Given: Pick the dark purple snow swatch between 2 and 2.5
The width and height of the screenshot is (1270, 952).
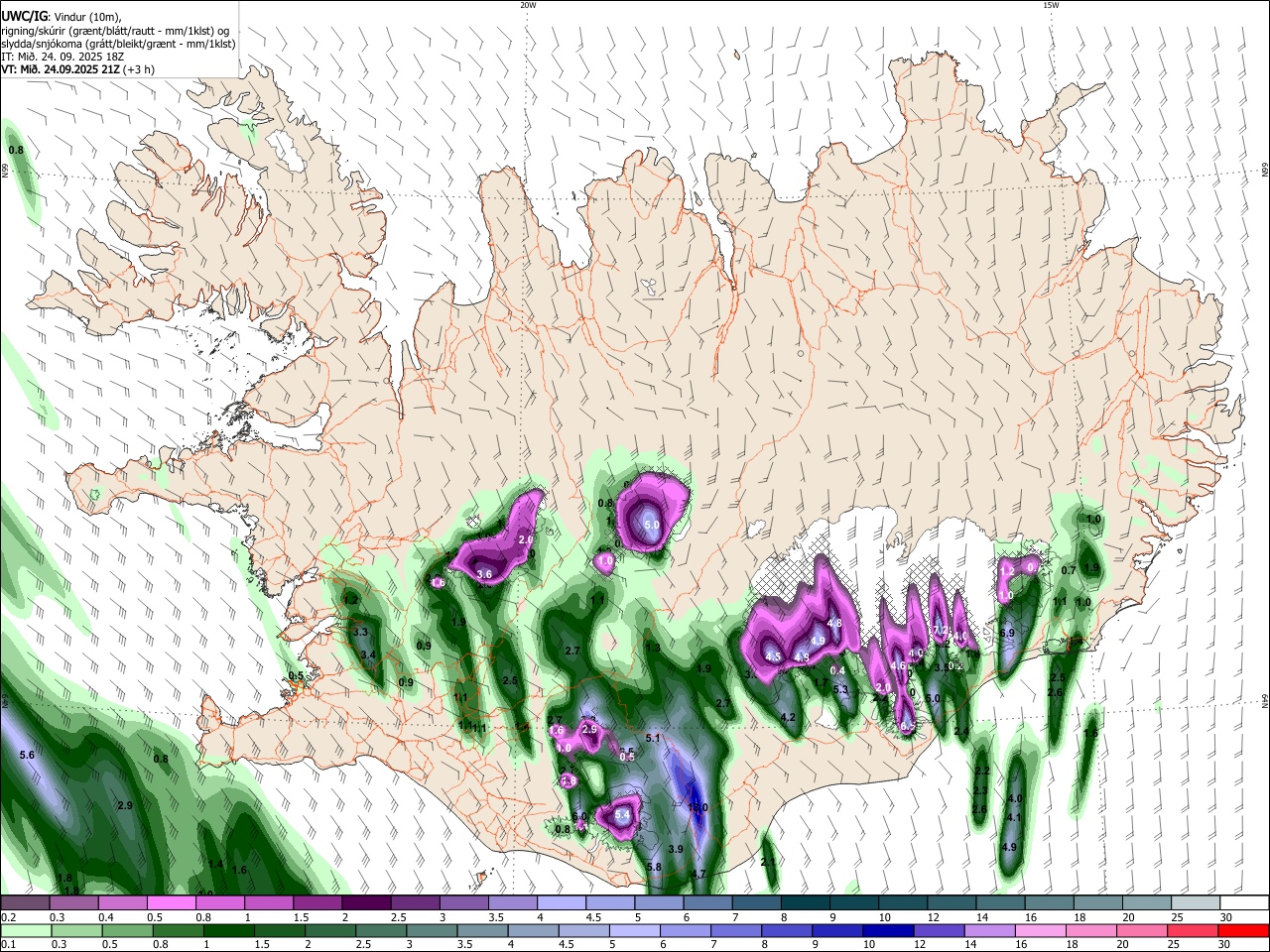Looking at the screenshot, I should tap(366, 902).
